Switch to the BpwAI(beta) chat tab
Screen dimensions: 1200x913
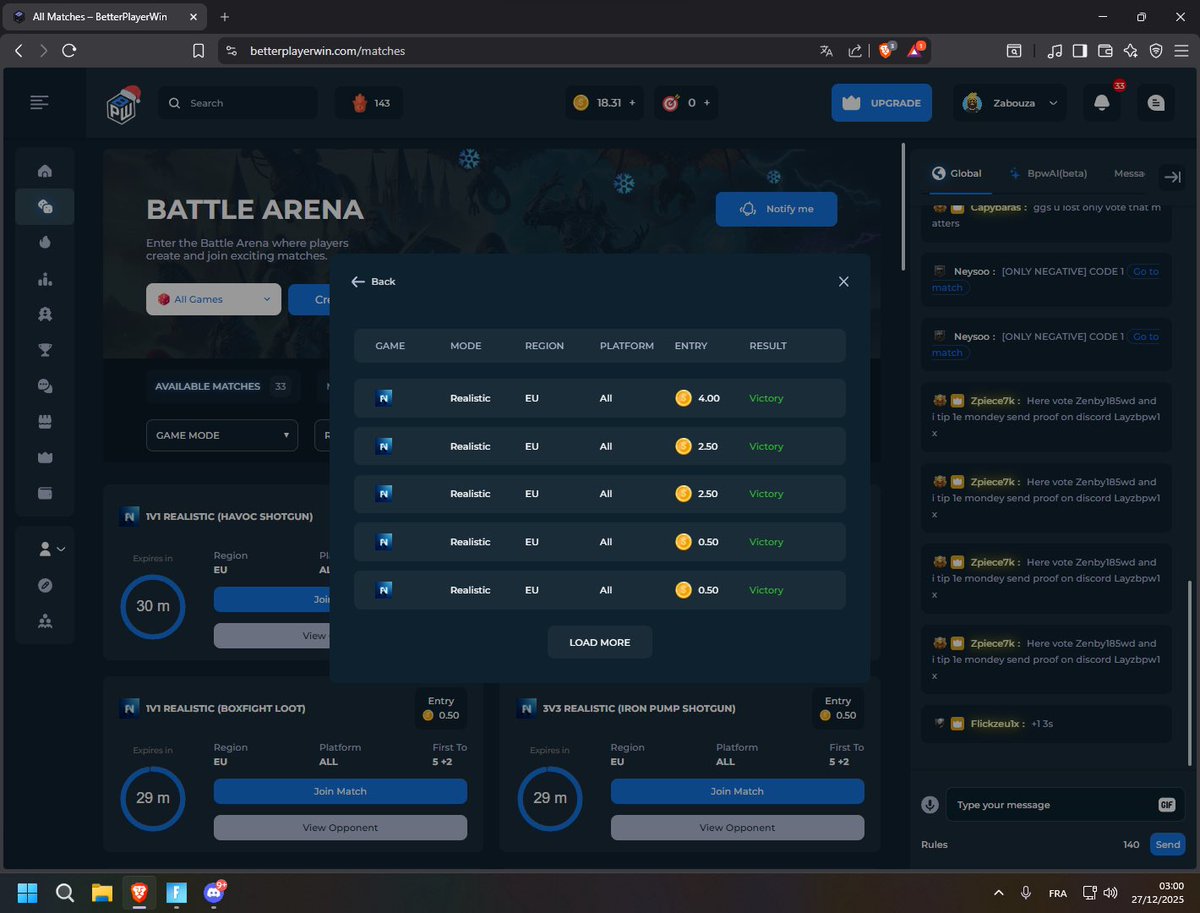pos(1047,172)
